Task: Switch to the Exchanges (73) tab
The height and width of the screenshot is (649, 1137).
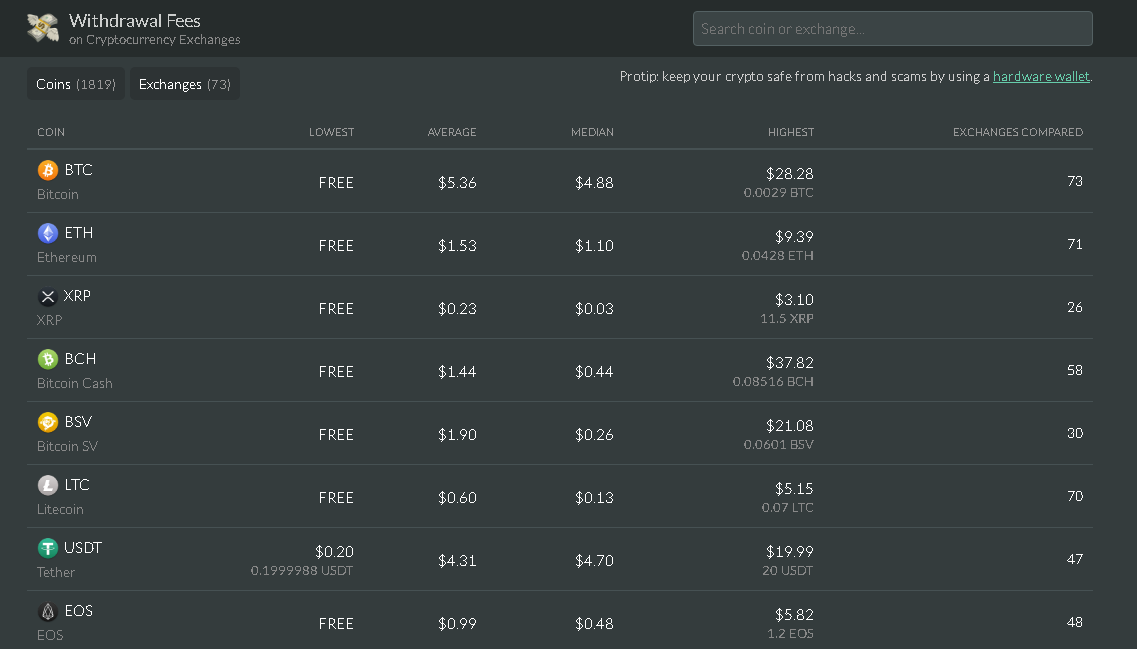Action: click(185, 84)
